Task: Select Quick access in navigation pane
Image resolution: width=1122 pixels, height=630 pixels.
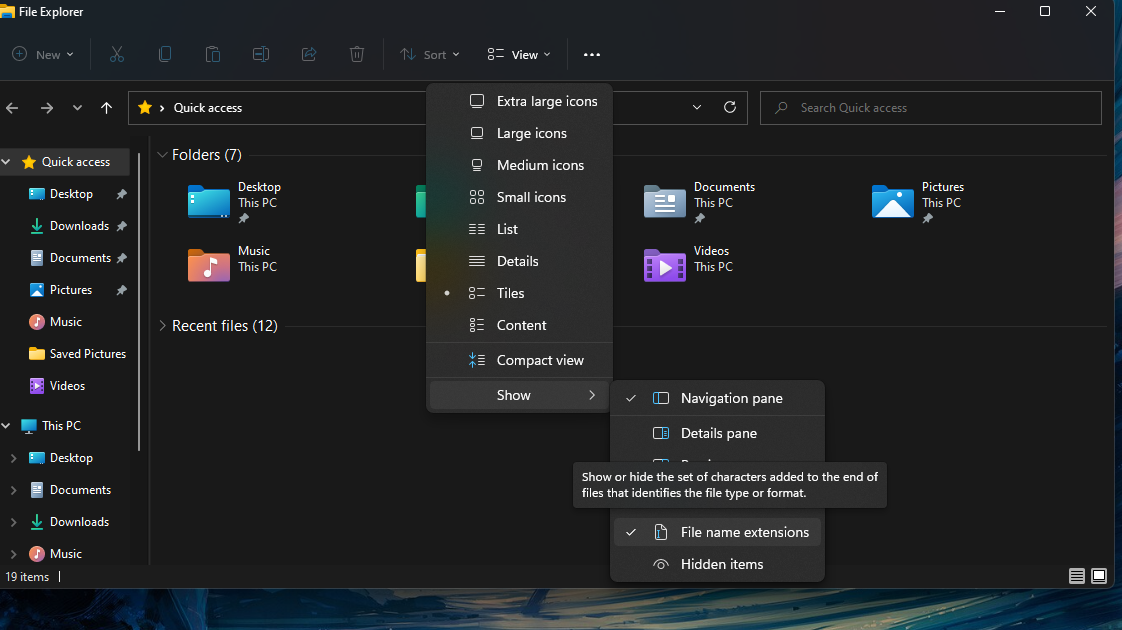Action: [x=66, y=162]
